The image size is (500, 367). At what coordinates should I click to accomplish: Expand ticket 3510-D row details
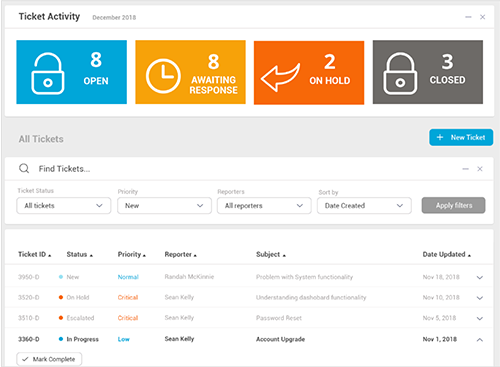tap(480, 319)
